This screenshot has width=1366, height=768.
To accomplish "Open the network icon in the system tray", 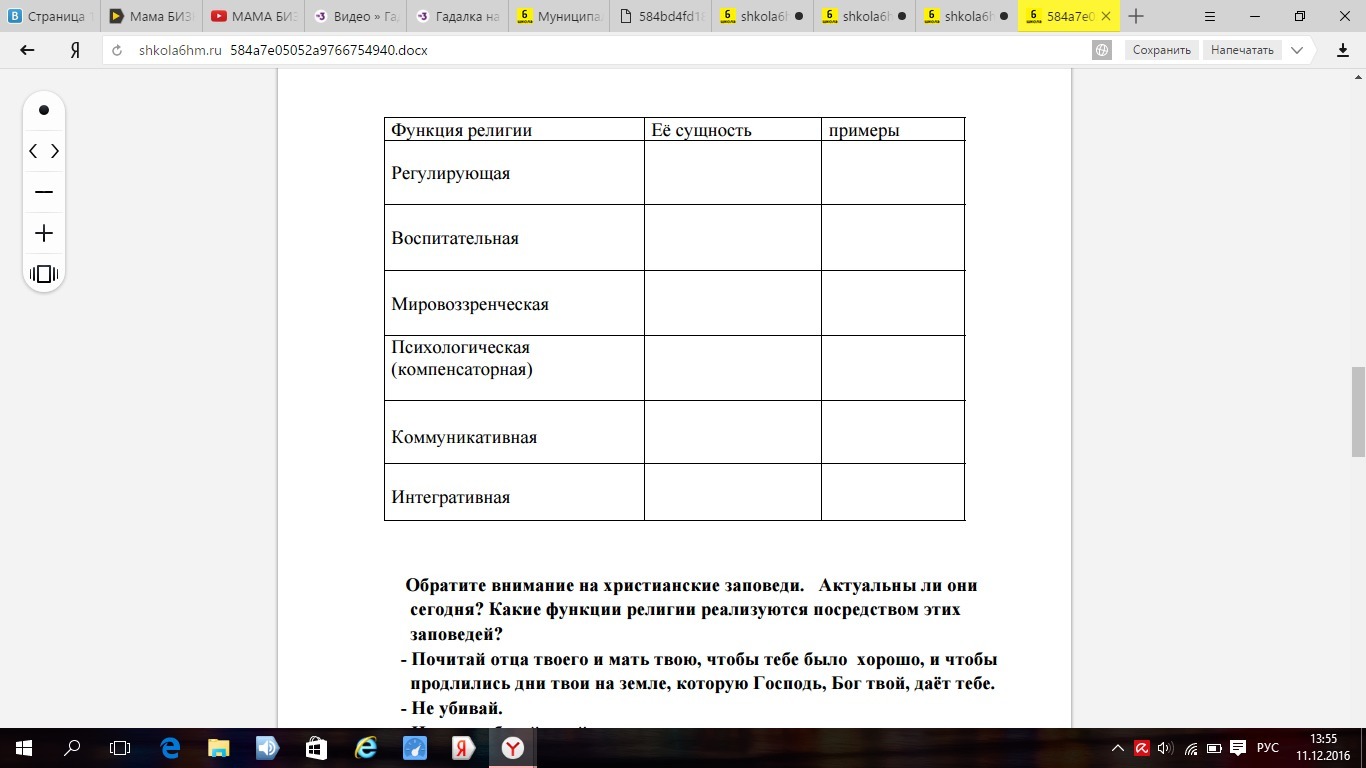I will pos(1191,748).
